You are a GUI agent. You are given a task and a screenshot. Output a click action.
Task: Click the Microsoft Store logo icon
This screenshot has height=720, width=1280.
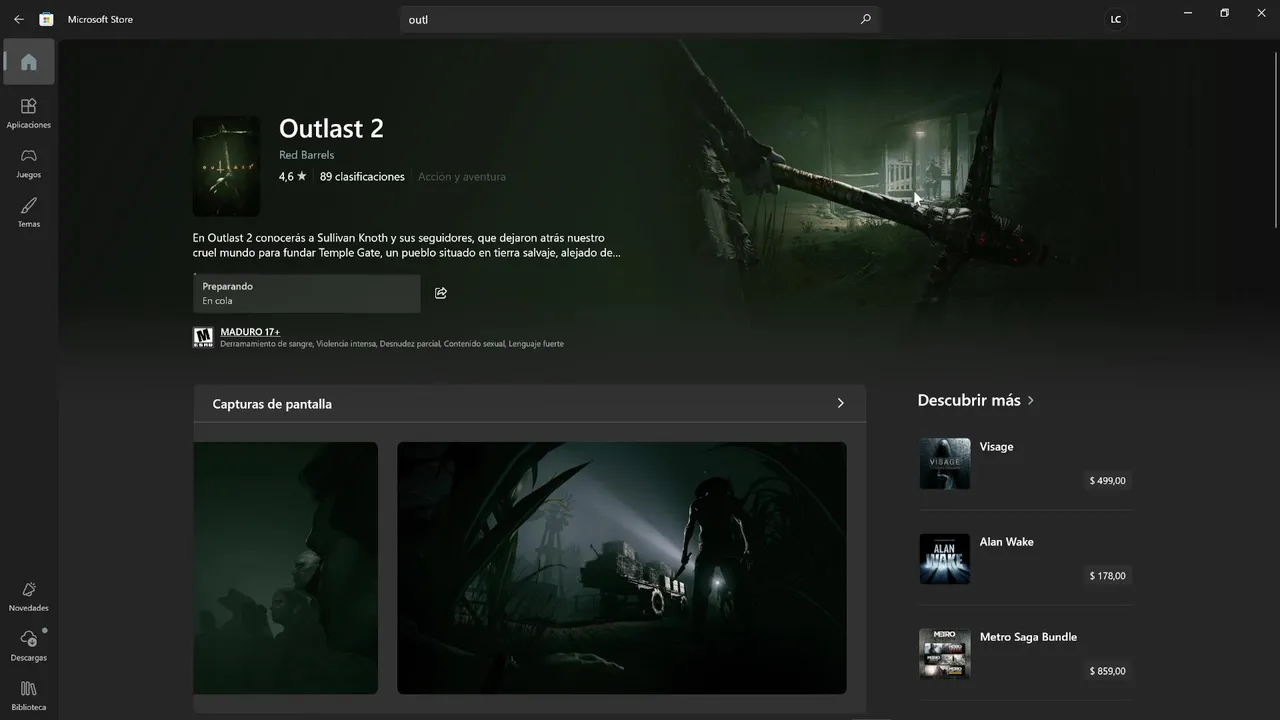point(46,19)
